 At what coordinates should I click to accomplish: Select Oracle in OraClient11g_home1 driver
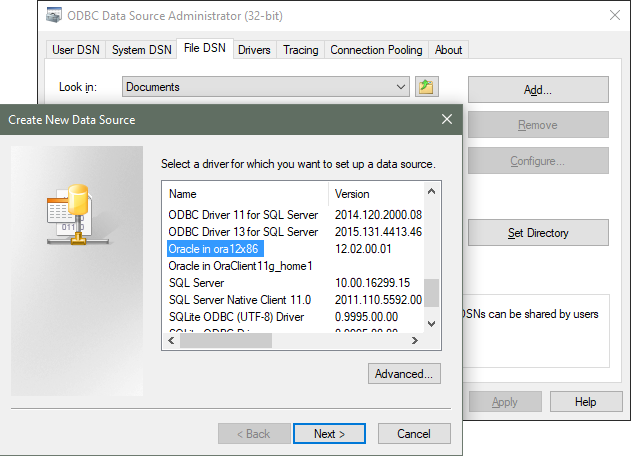(x=241, y=266)
